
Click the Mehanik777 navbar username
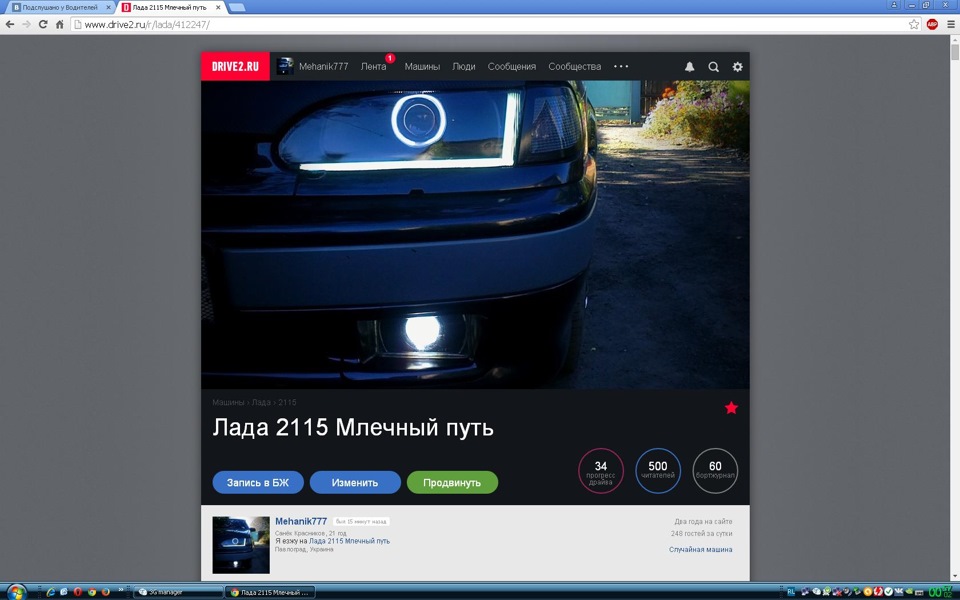coord(323,67)
